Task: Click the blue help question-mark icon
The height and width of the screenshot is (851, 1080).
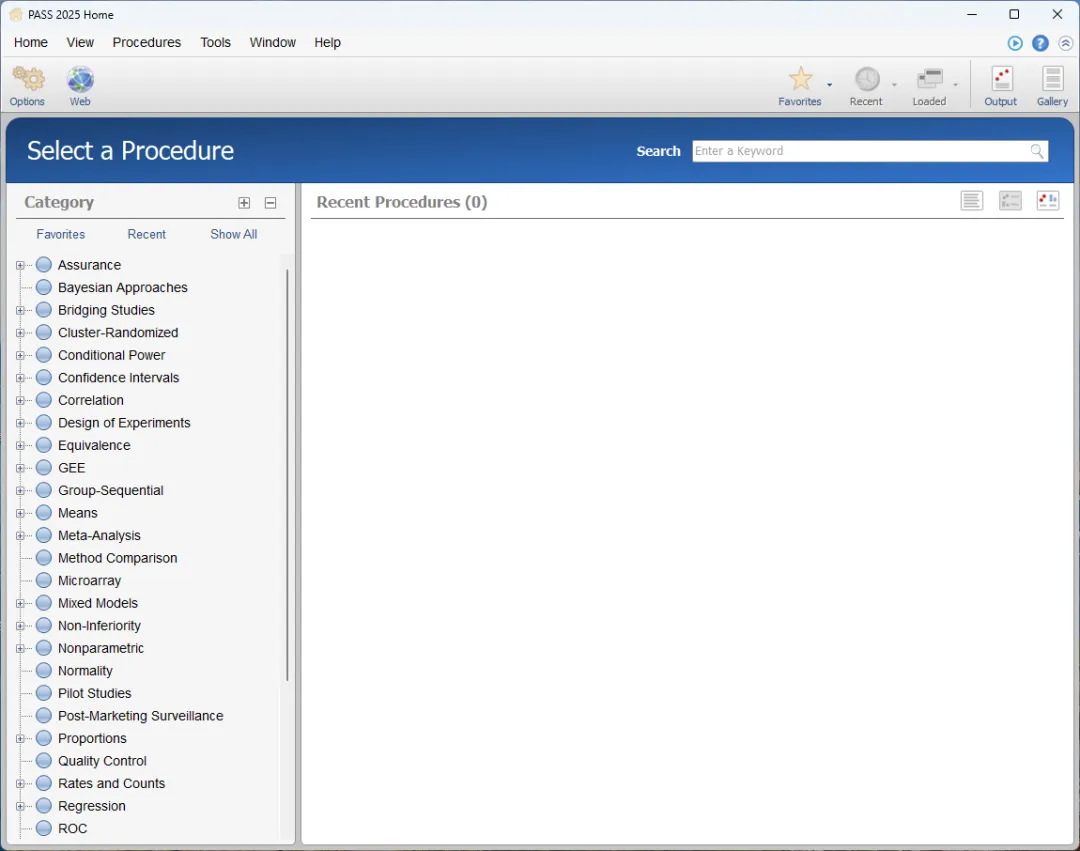Action: tap(1040, 43)
